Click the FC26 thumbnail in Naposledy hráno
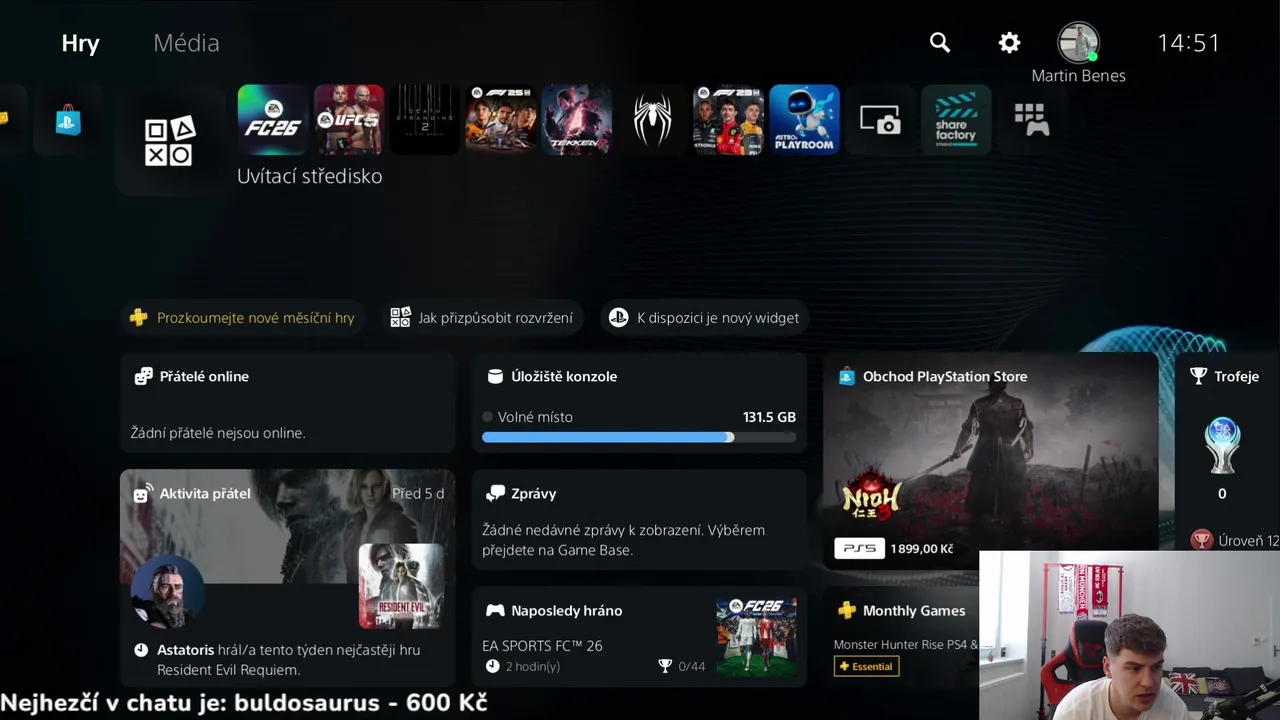 (x=757, y=637)
